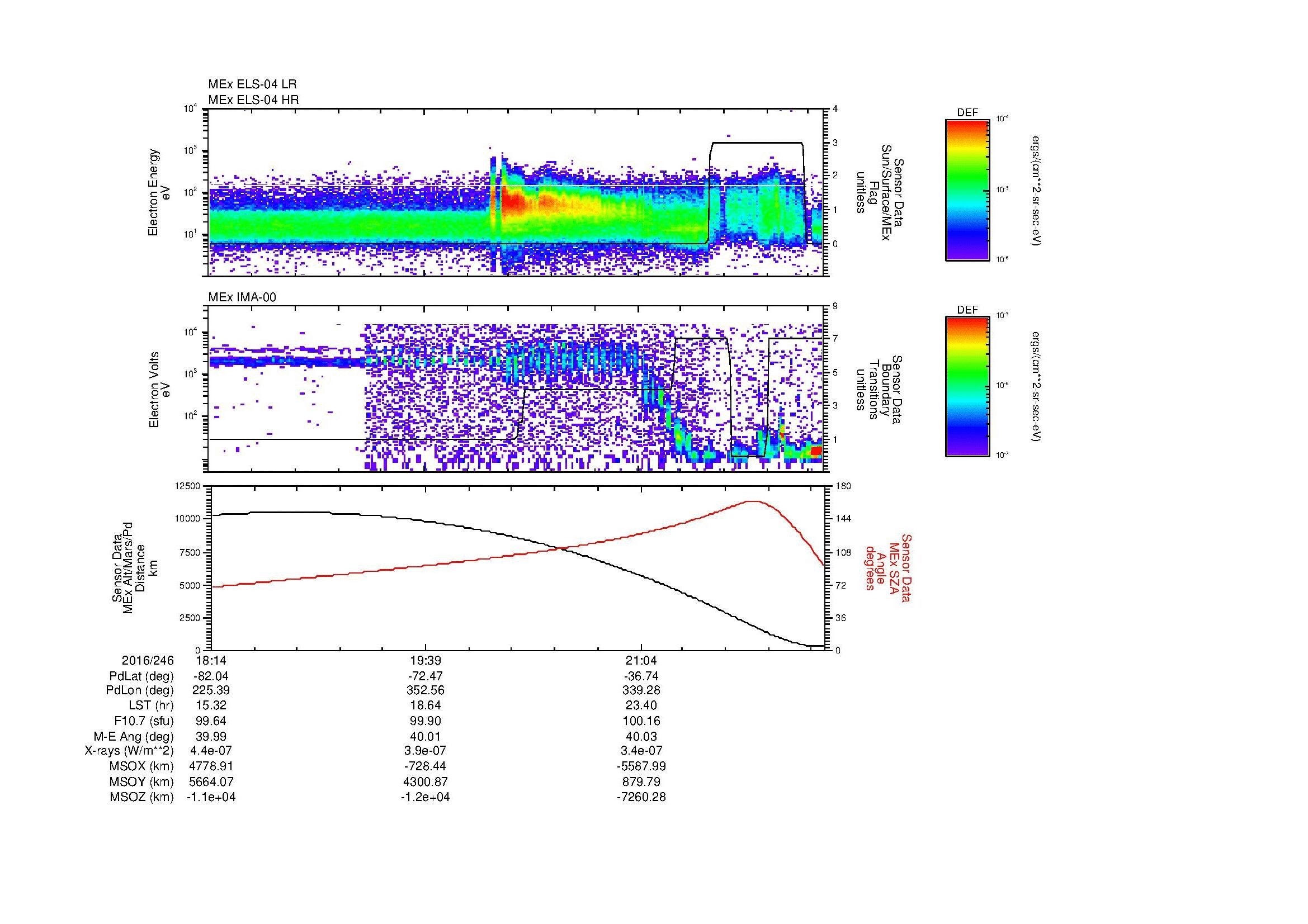Screen dimensions: 1308x924
Task: Click the F10.7 value '100.16'
Action: point(641,721)
